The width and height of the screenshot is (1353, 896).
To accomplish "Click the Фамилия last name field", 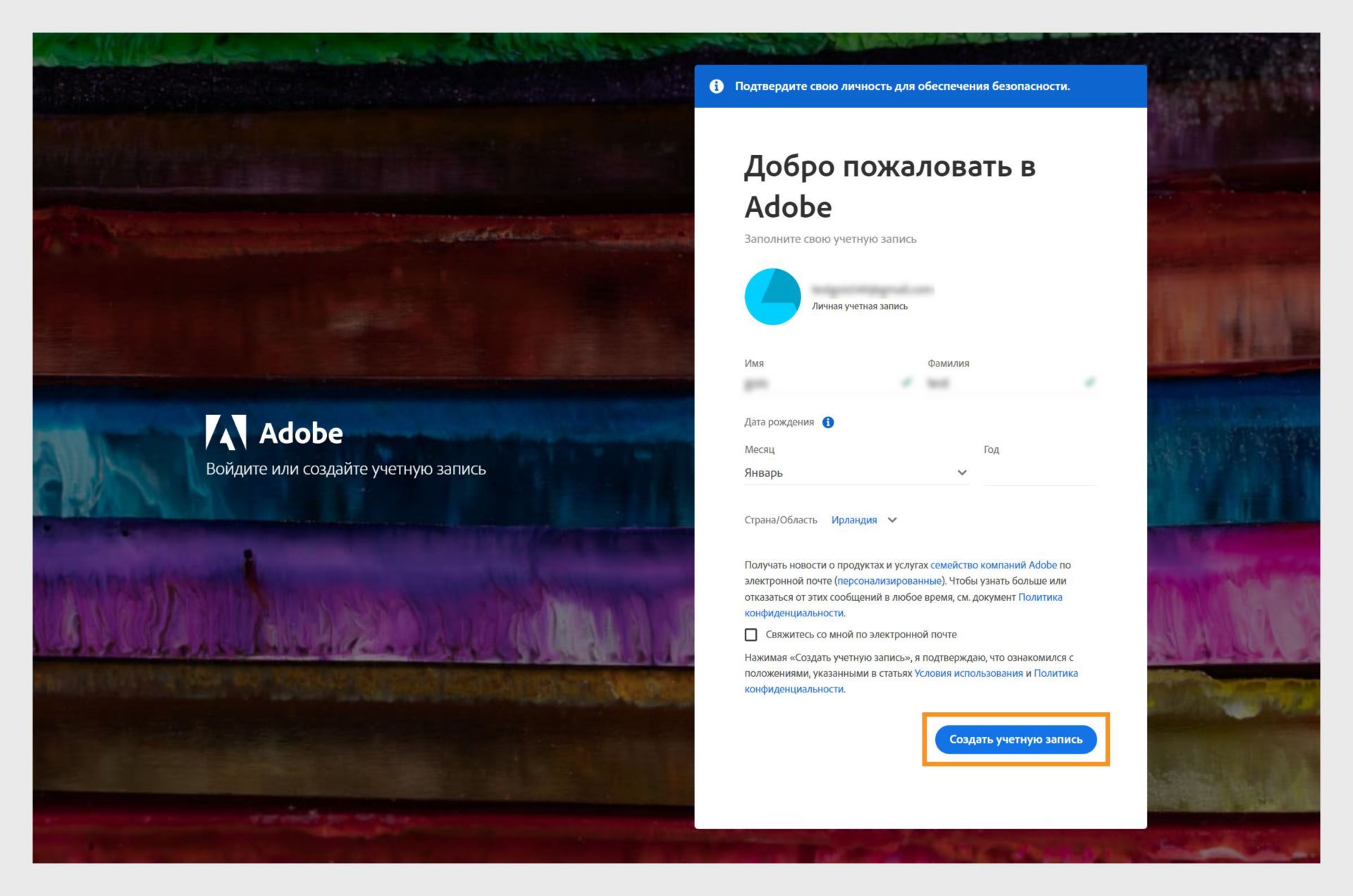I will pyautogui.click(x=1012, y=383).
